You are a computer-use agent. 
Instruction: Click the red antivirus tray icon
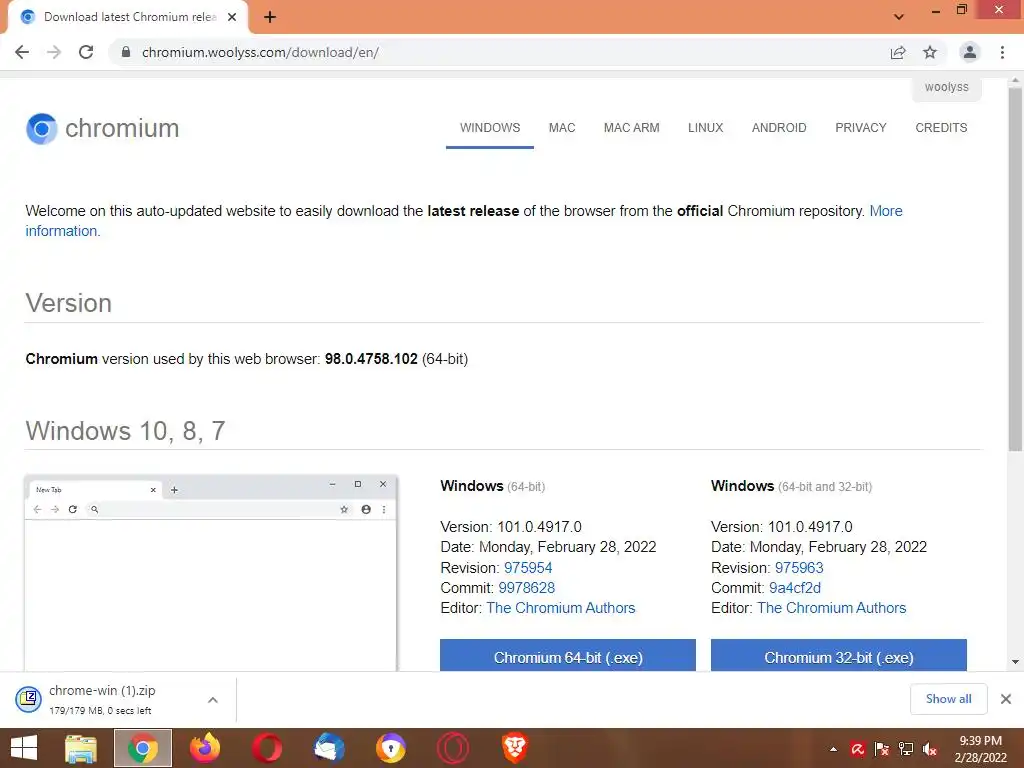click(857, 749)
